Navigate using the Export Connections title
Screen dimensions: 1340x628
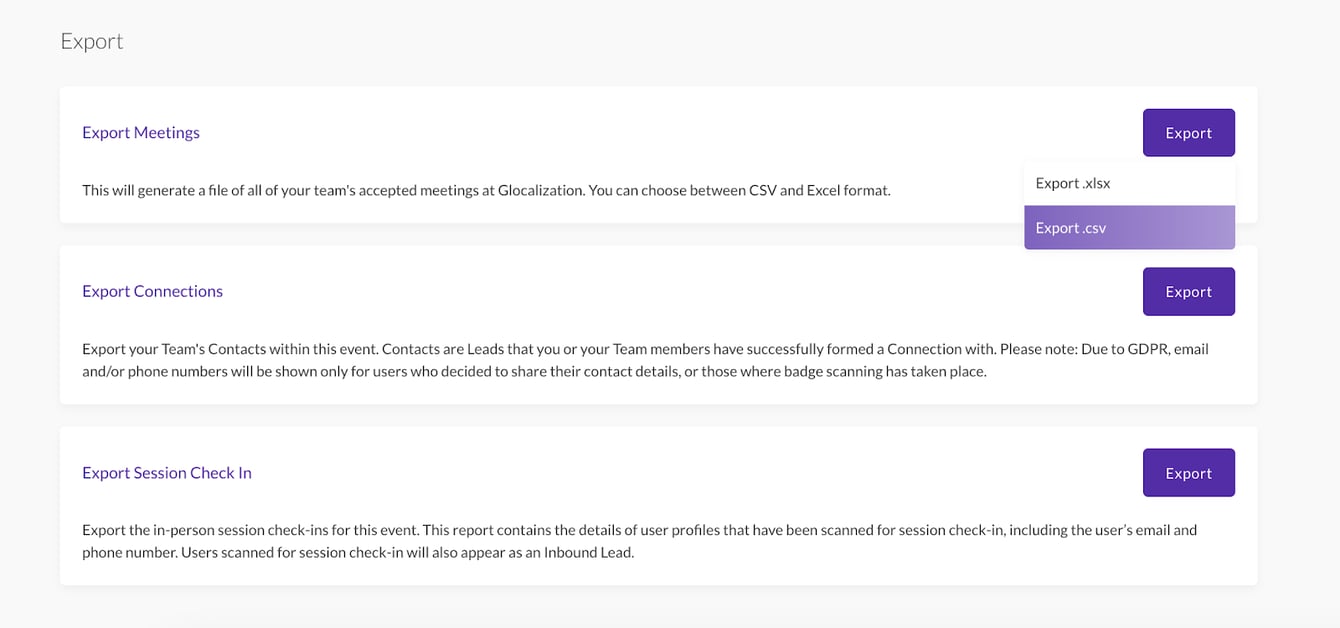(152, 291)
